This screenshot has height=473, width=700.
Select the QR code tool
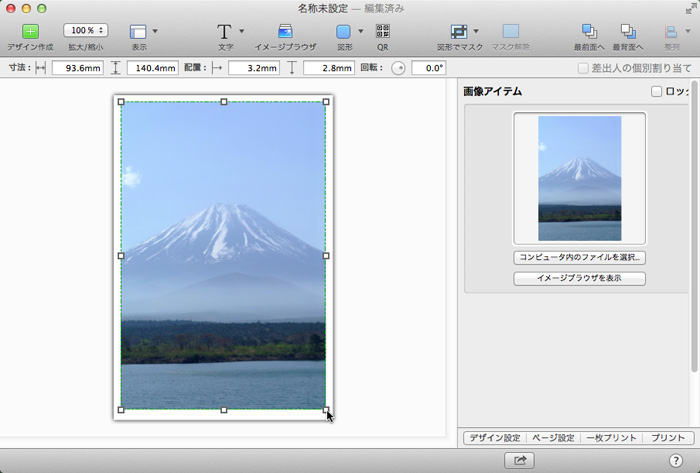(x=382, y=32)
